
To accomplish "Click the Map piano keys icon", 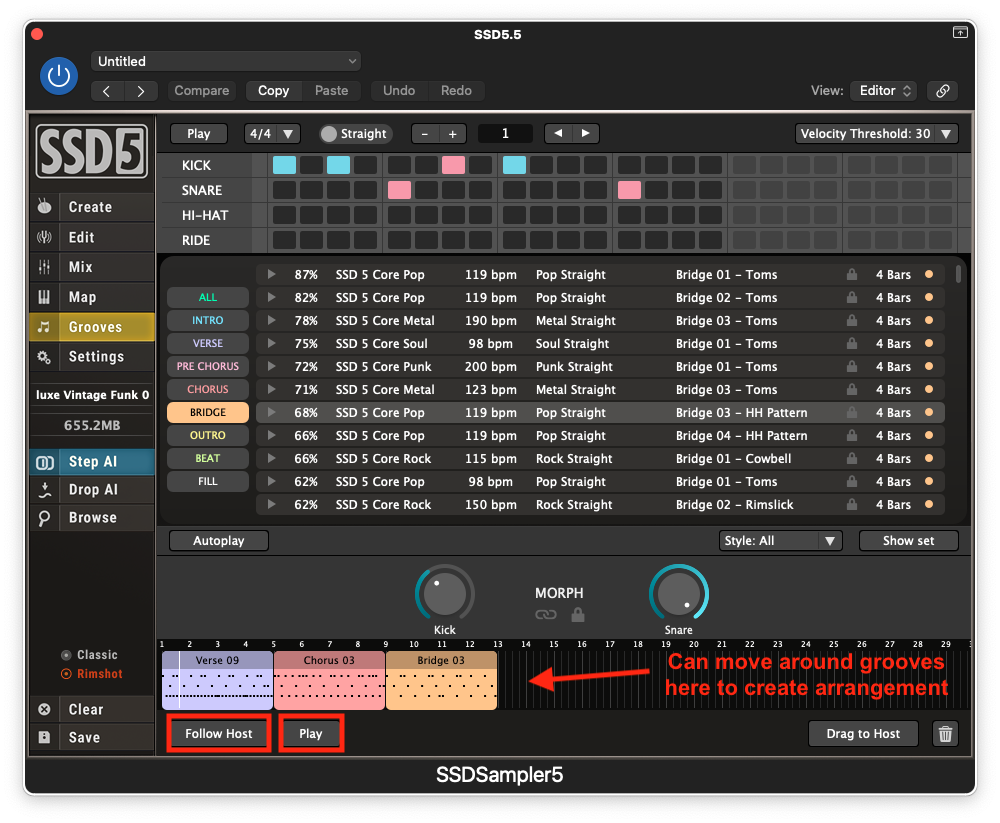I will coord(44,297).
